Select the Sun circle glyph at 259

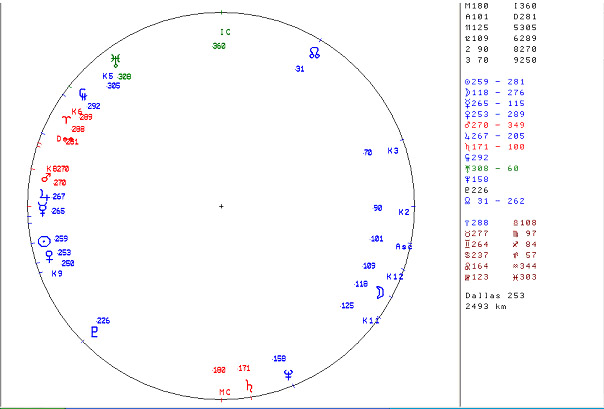[x=43, y=241]
